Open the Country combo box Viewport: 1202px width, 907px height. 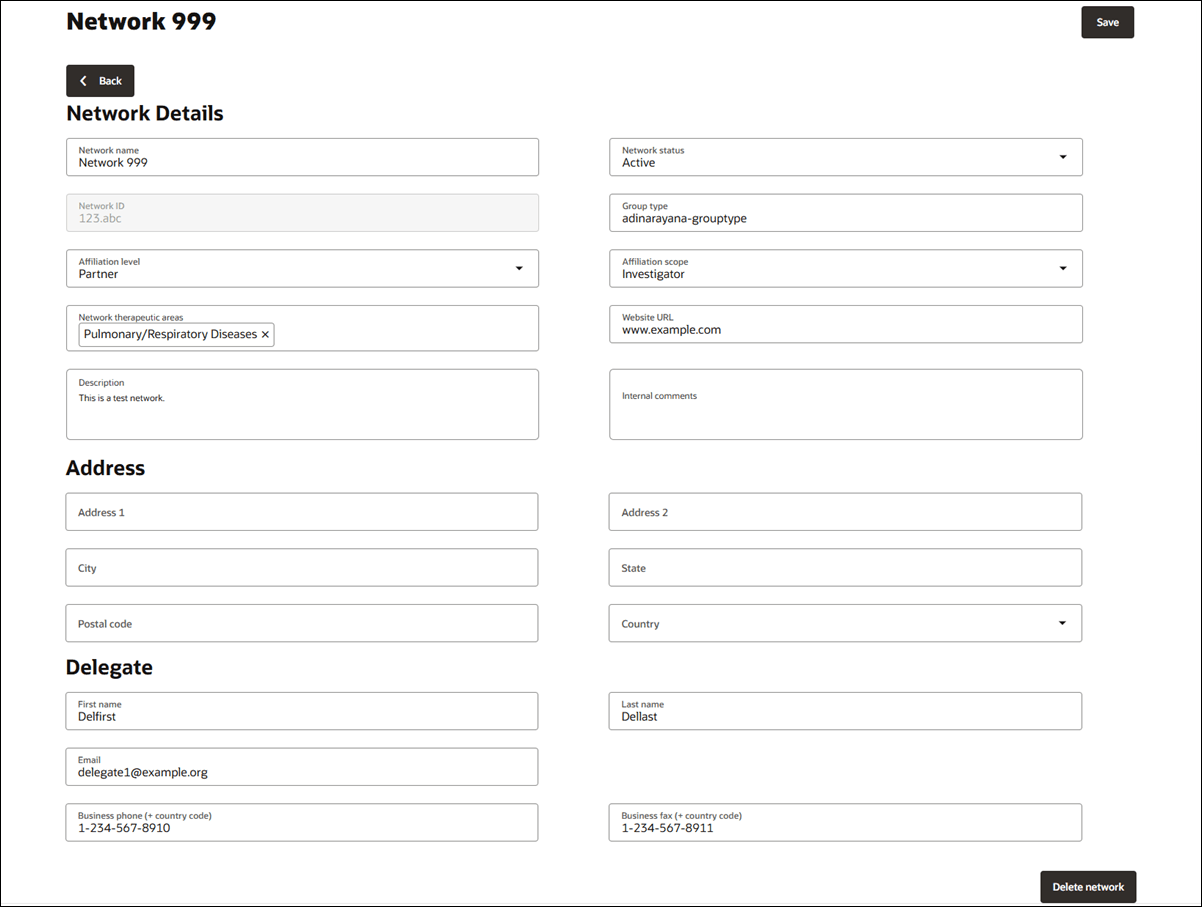pos(845,623)
